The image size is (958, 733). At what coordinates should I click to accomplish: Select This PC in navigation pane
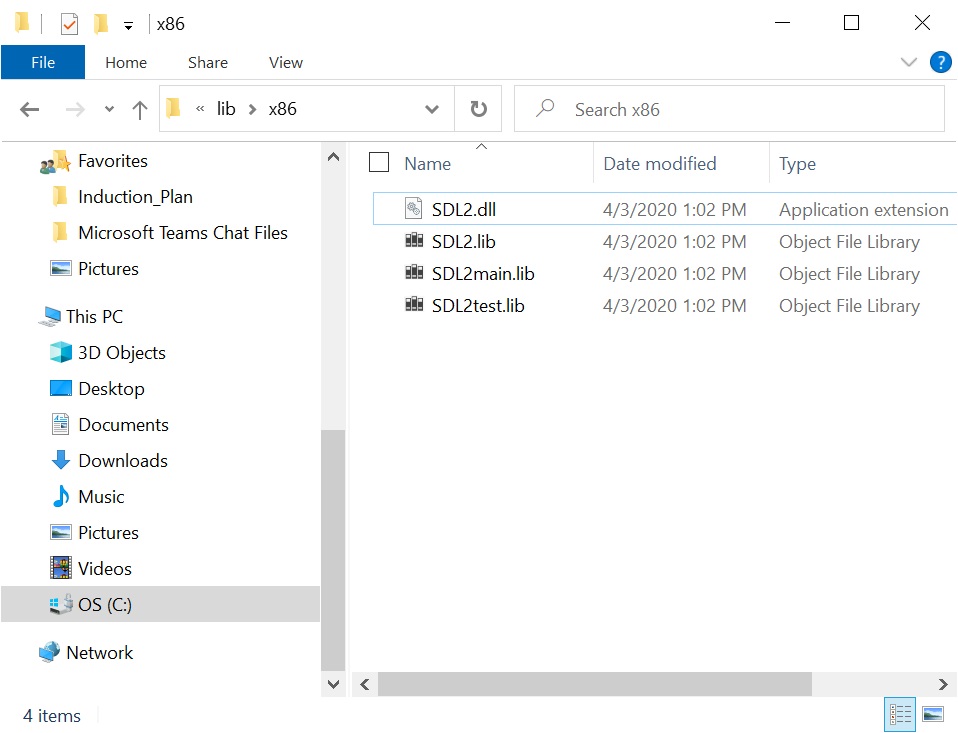coord(94,316)
